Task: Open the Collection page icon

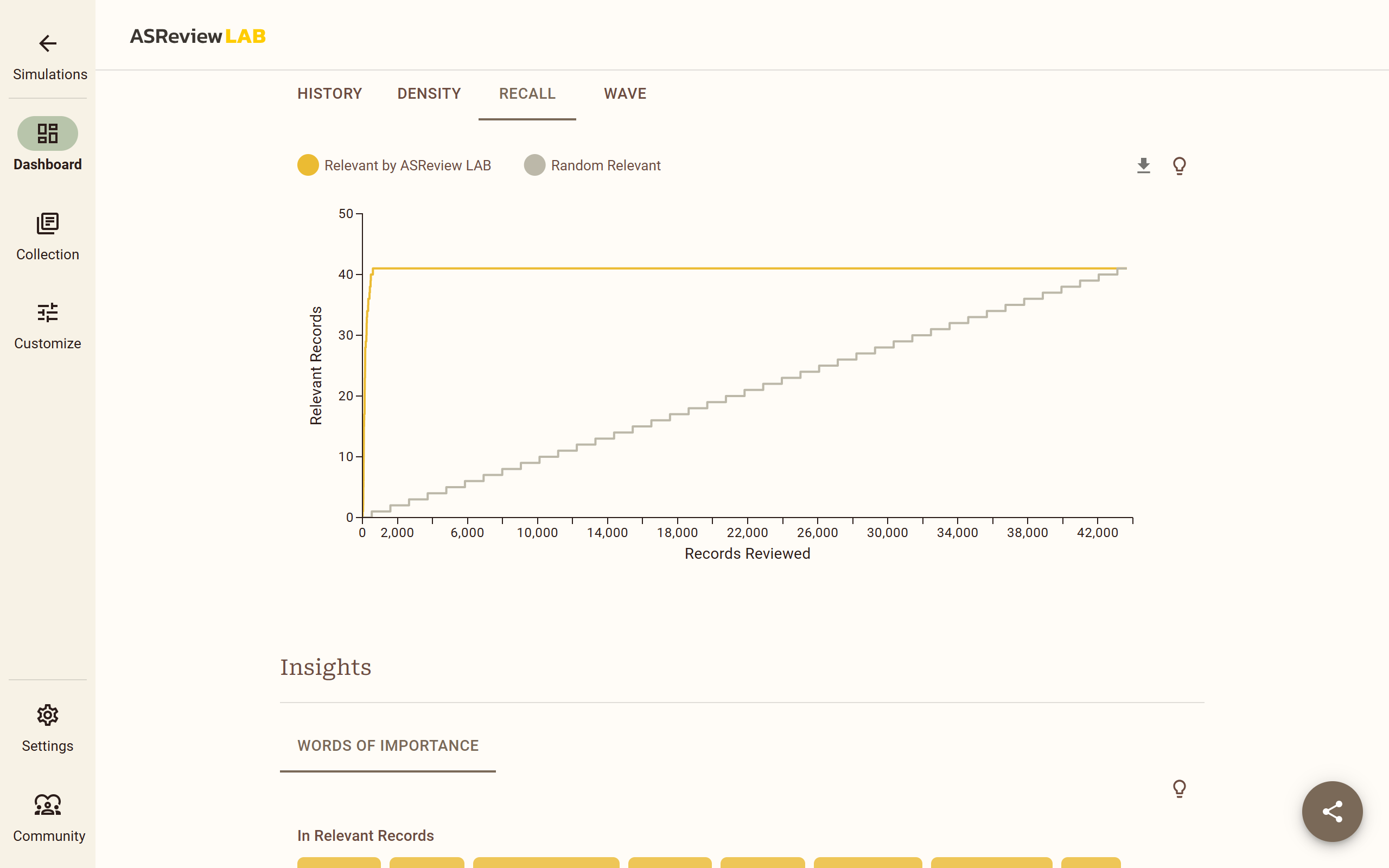Action: 48,224
